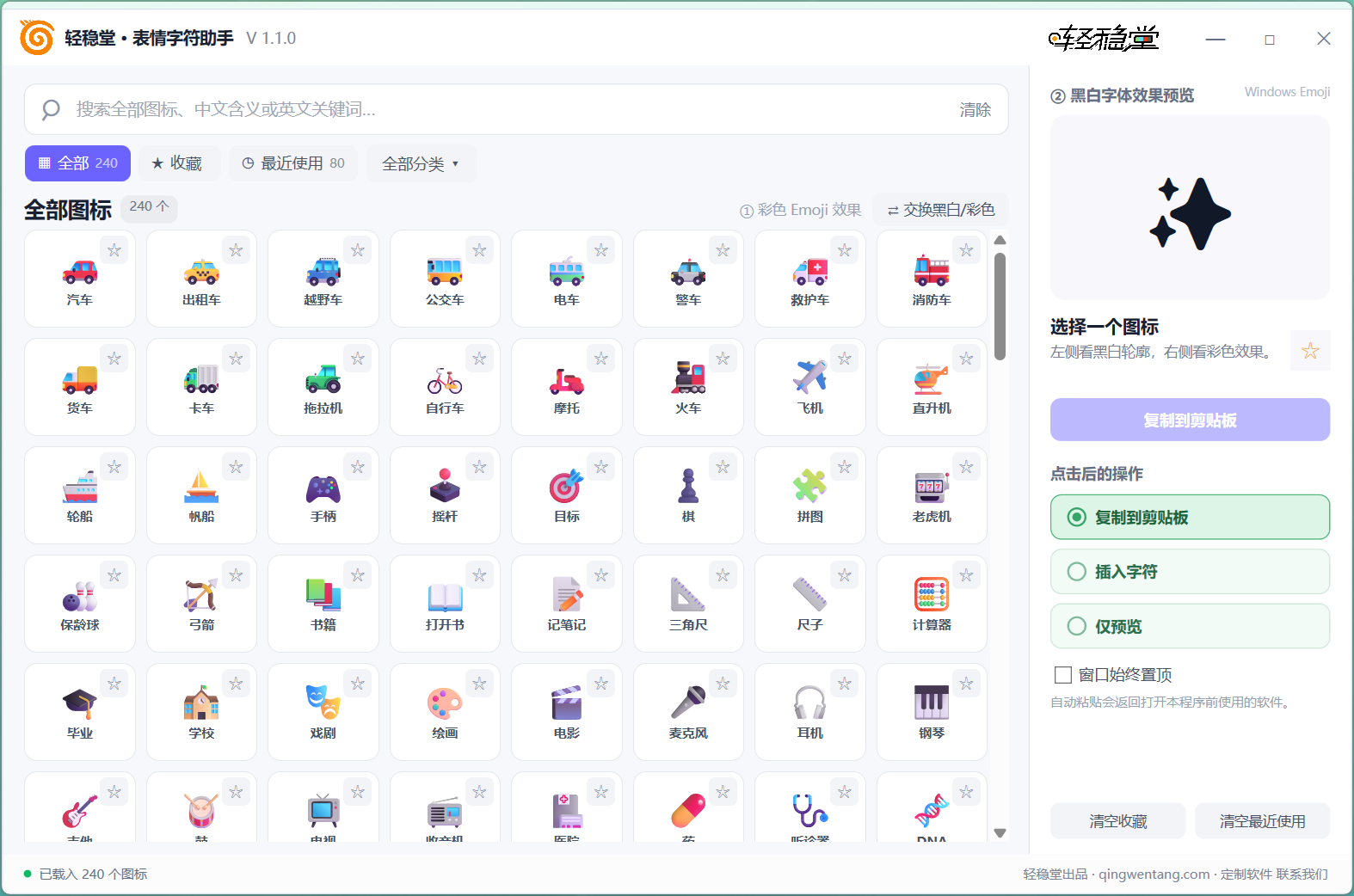The width and height of the screenshot is (1354, 896).
Task: Pick the 手柄 gamepad emoji
Action: 323,495
